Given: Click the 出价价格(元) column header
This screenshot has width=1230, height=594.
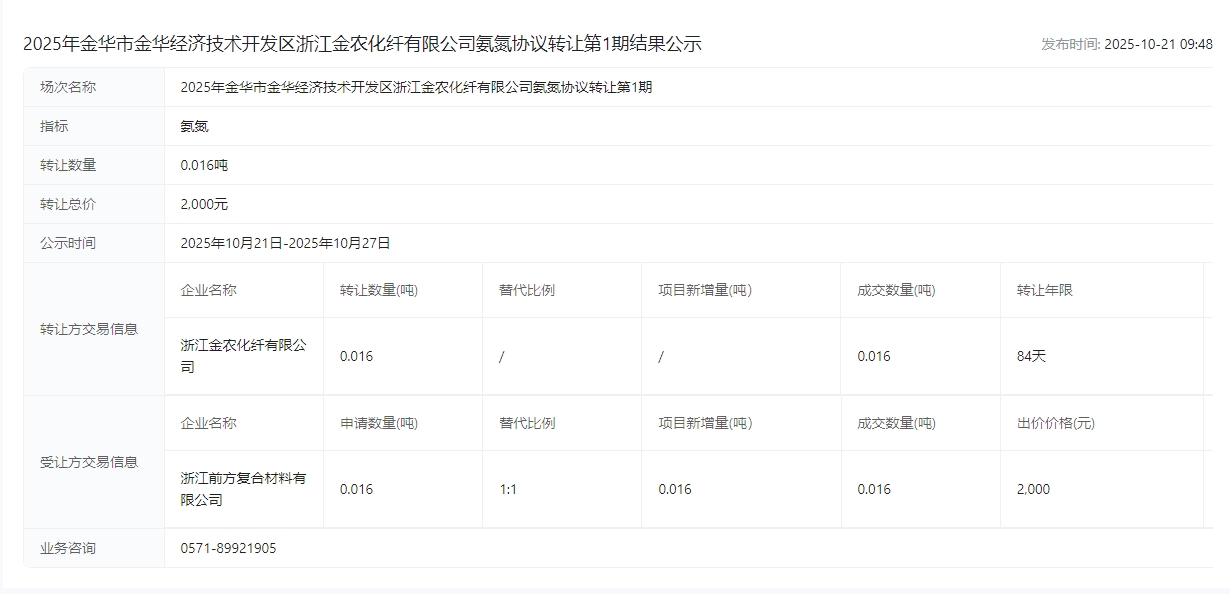Looking at the screenshot, I should [1055, 423].
